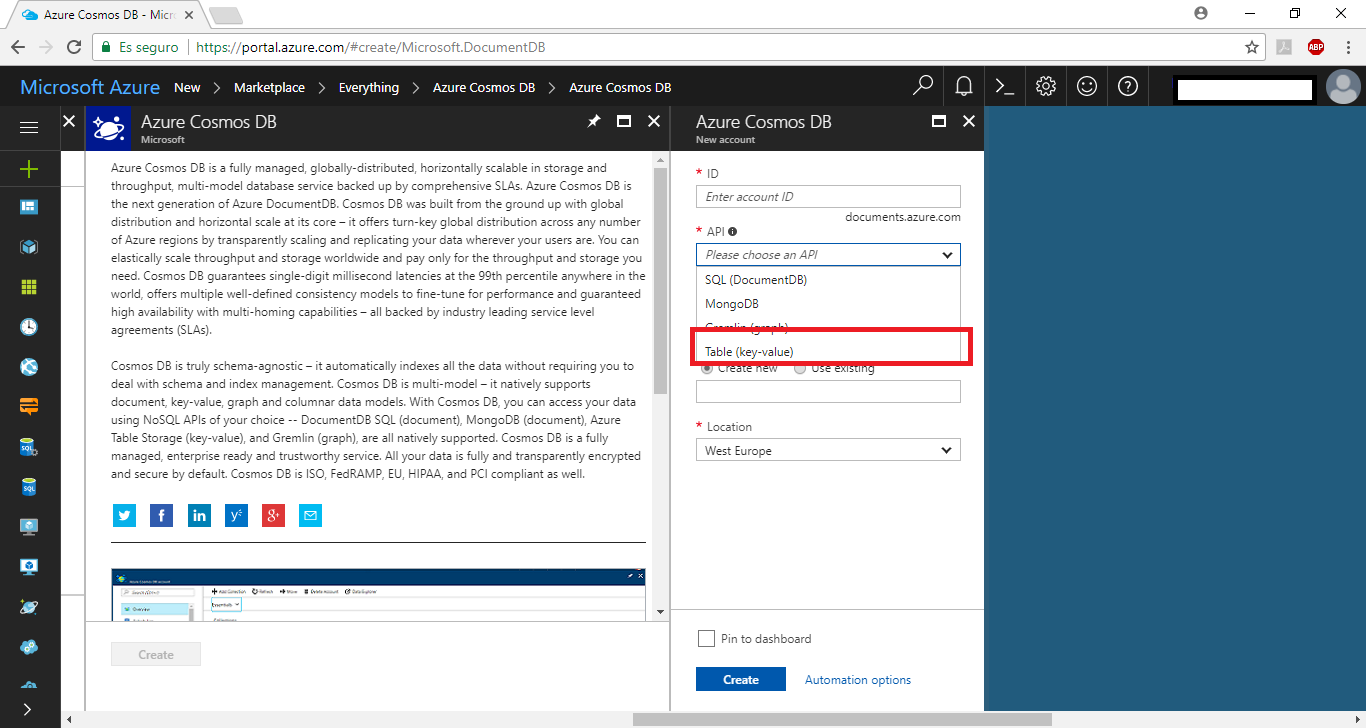Image resolution: width=1366 pixels, height=728 pixels.
Task: Open the Location dropdown showing West Europe
Action: point(828,449)
